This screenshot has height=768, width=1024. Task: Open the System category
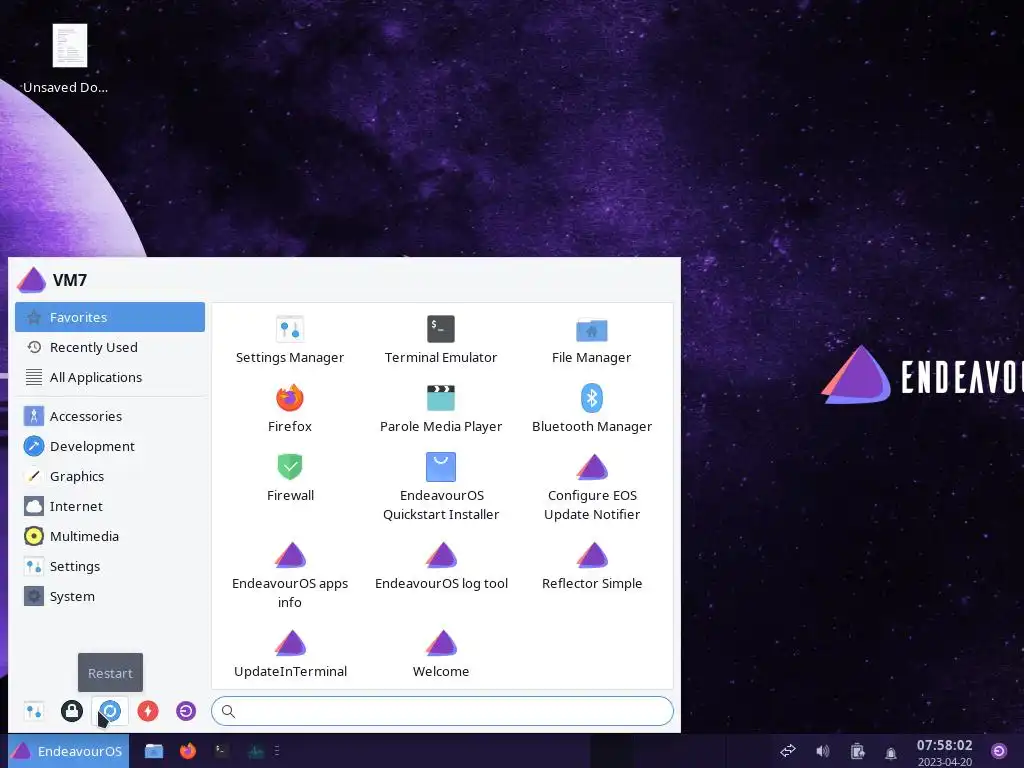(x=110, y=596)
